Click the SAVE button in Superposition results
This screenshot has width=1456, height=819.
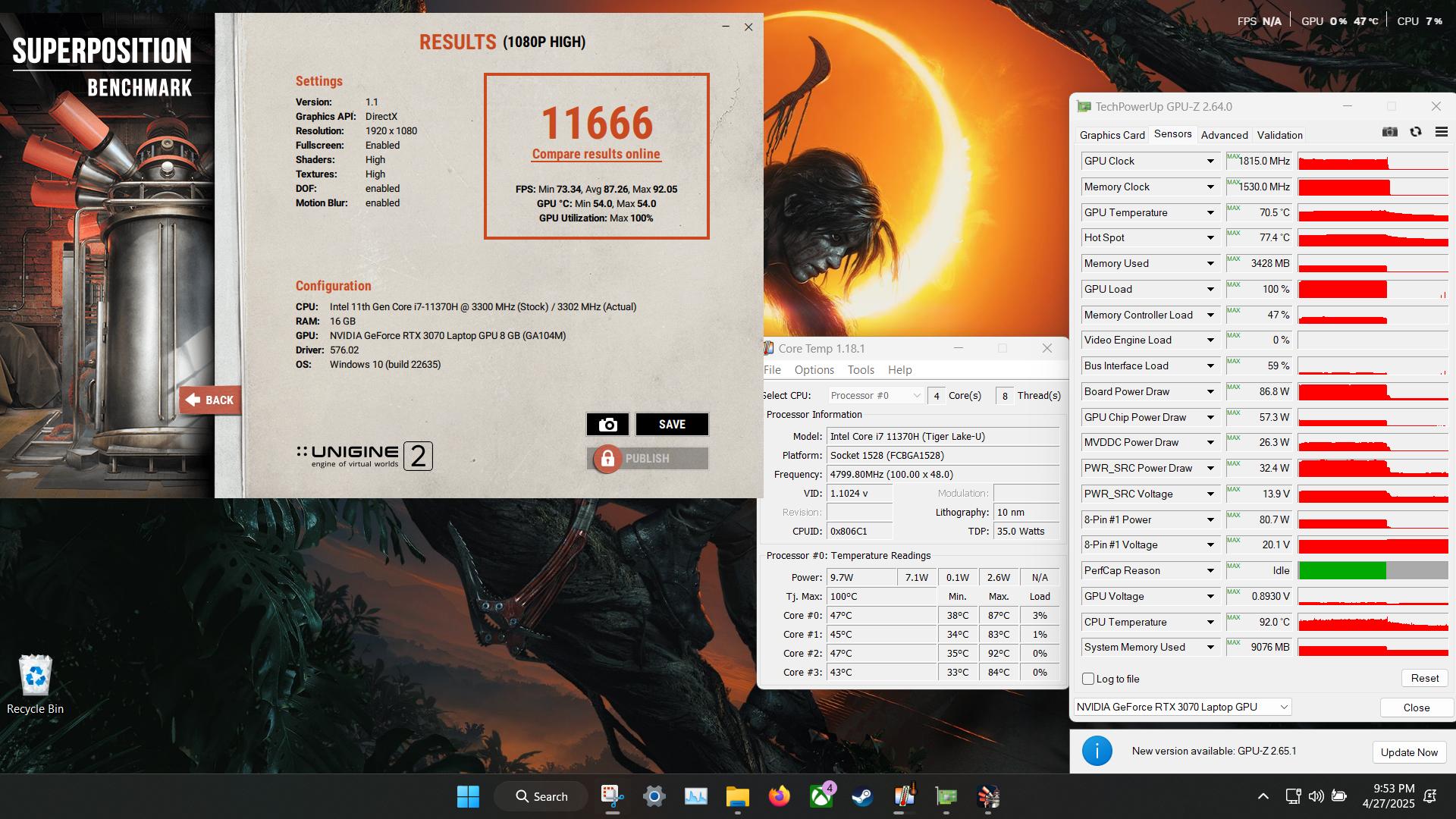tap(672, 425)
